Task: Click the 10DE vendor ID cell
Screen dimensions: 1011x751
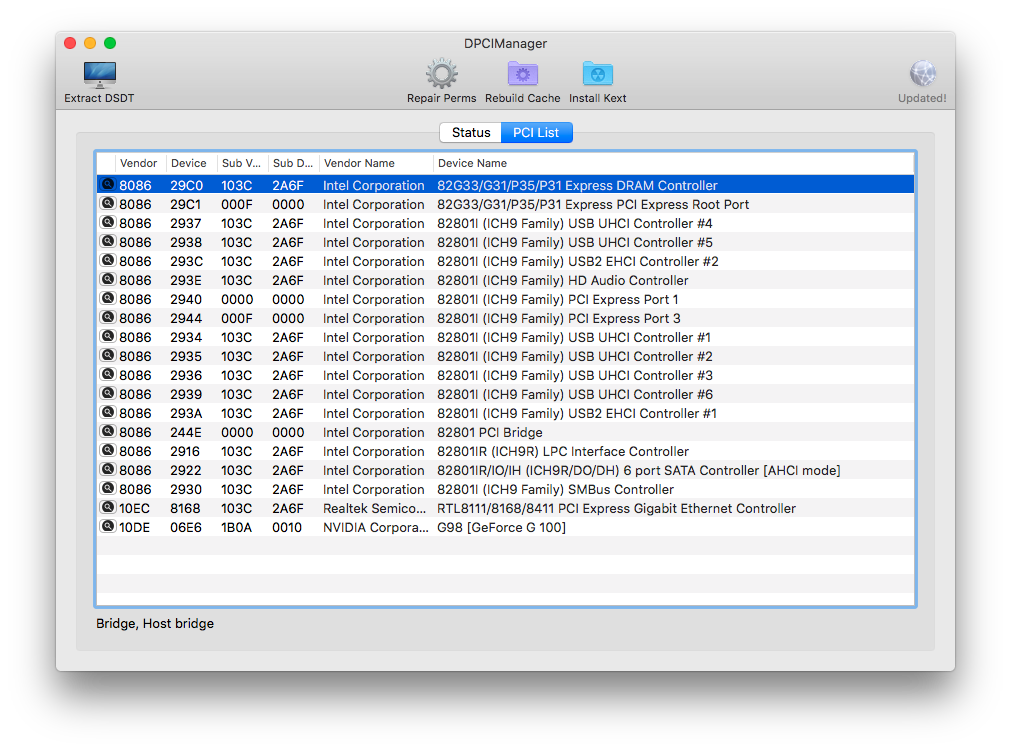Action: tap(134, 527)
